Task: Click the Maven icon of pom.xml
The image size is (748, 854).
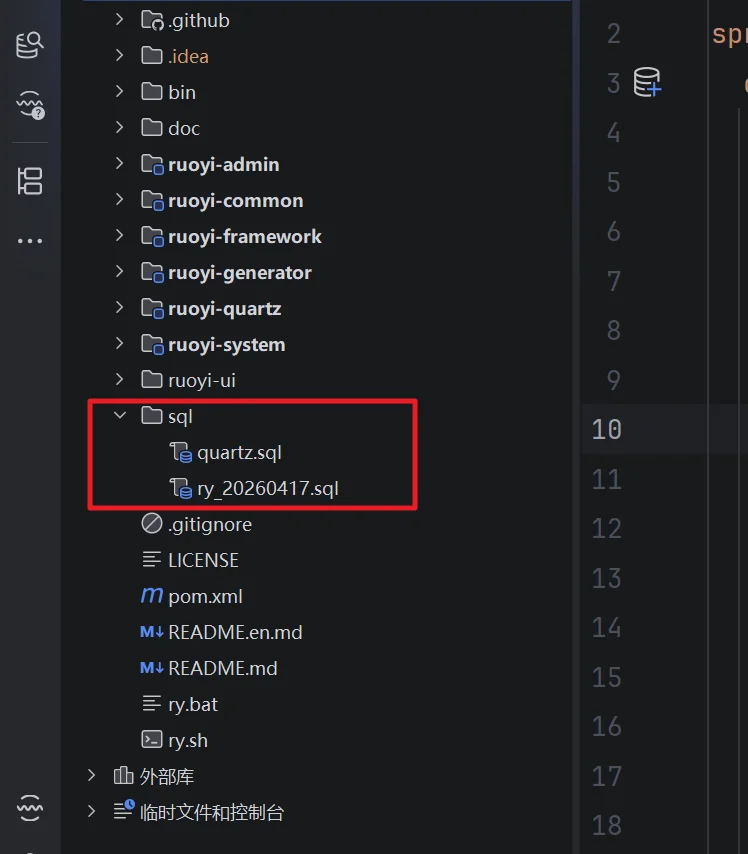Action: pos(151,595)
